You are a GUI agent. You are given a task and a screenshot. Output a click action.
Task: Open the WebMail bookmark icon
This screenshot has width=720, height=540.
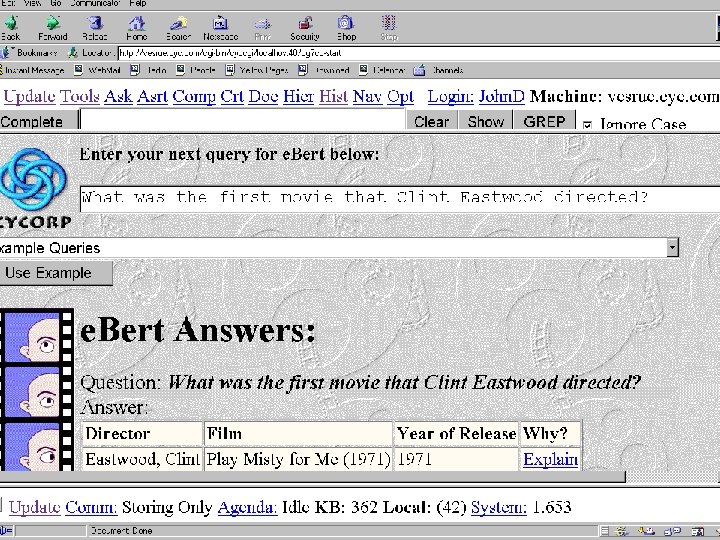click(x=79, y=70)
